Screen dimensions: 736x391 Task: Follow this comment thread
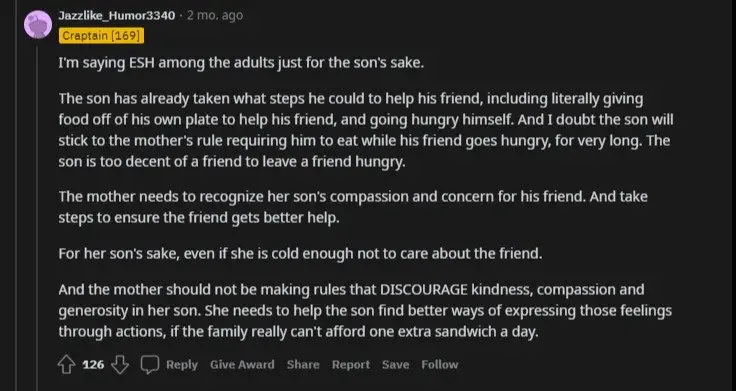click(x=439, y=365)
